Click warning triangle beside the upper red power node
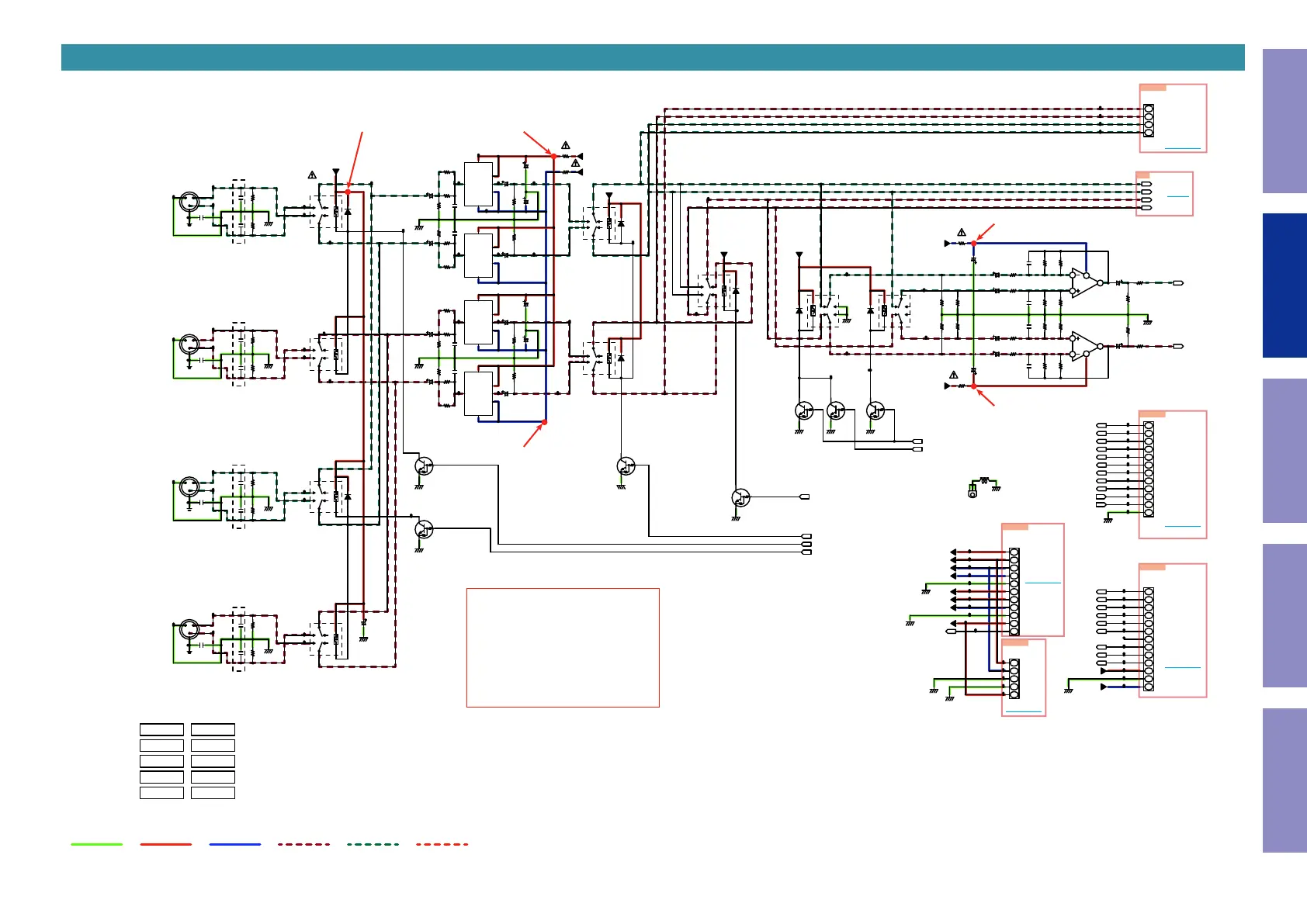The image size is (1307, 924). [x=566, y=145]
